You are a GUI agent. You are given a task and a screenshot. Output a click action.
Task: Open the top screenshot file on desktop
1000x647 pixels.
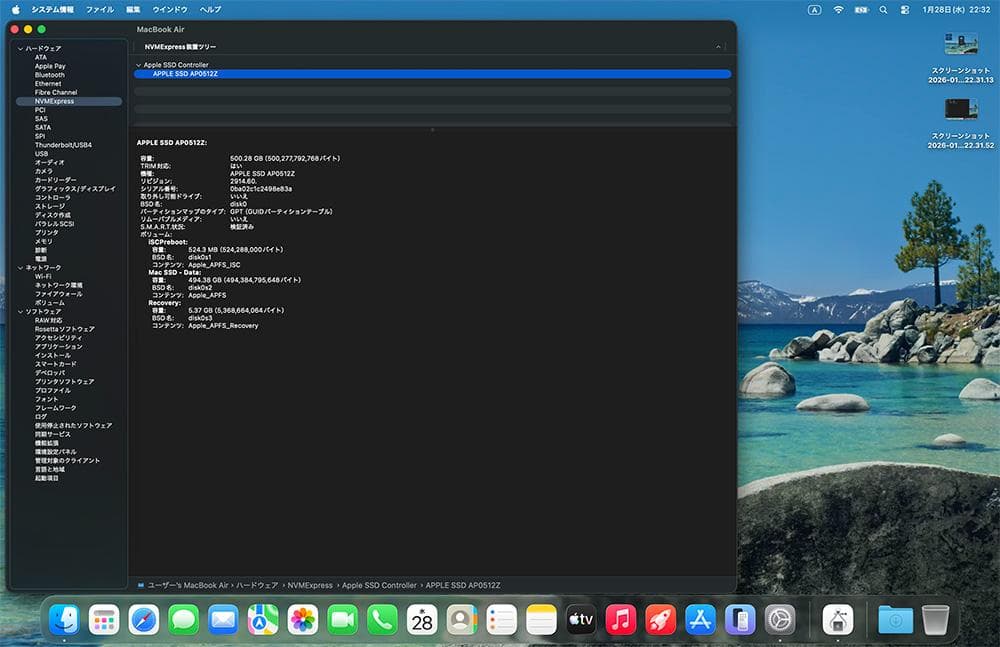[x=960, y=44]
